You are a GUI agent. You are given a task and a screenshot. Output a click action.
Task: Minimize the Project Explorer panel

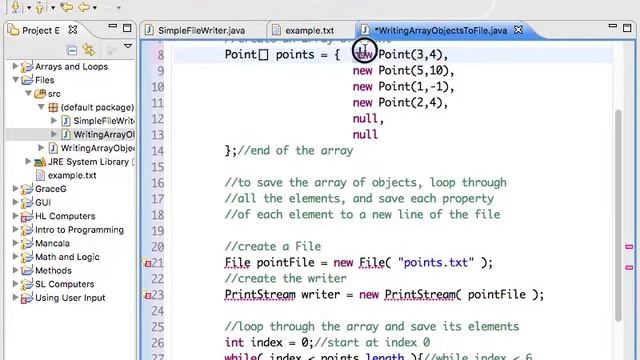pyautogui.click(x=113, y=27)
